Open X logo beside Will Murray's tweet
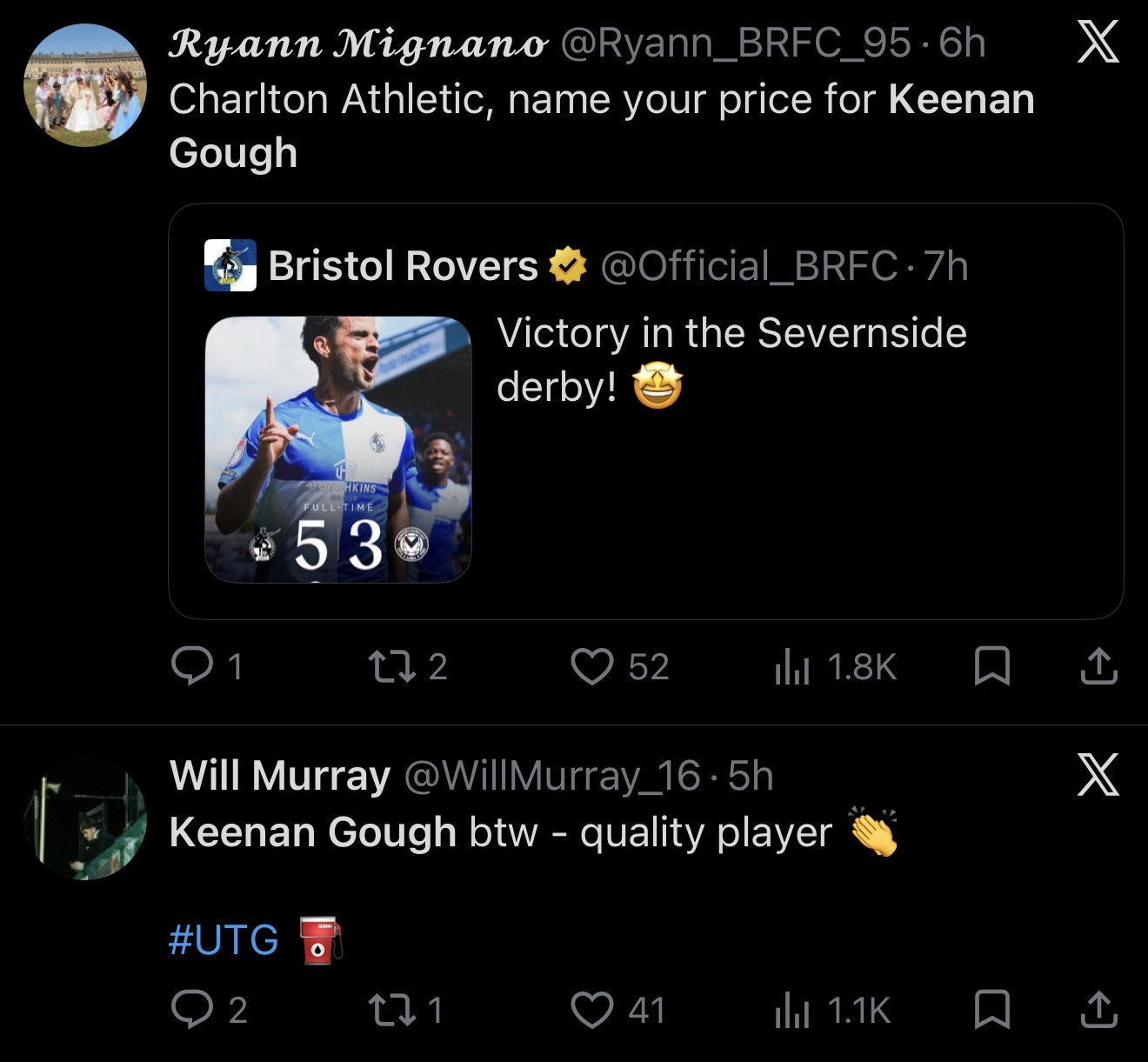The image size is (1148, 1062). (x=1098, y=775)
